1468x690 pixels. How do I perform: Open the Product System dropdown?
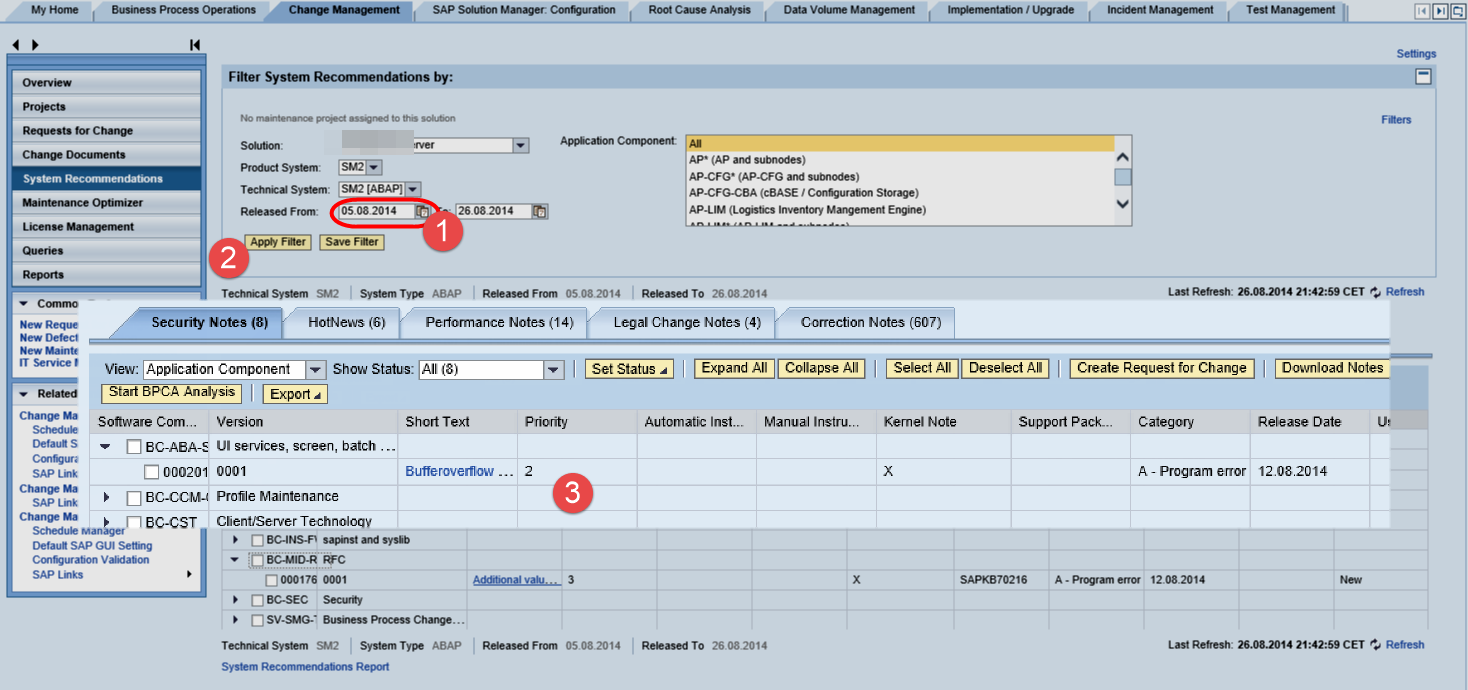coord(375,168)
